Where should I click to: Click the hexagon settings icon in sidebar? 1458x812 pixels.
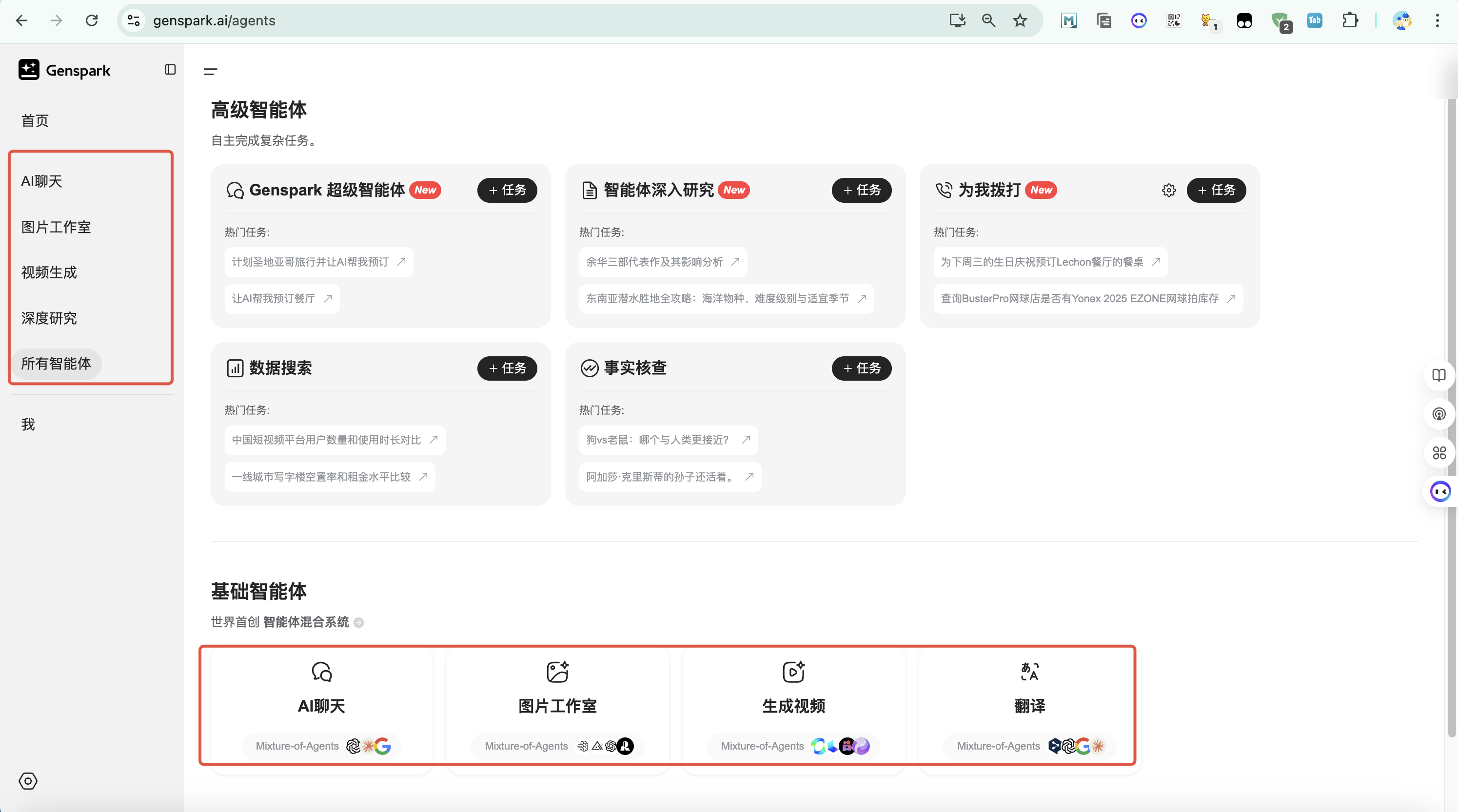(x=28, y=781)
